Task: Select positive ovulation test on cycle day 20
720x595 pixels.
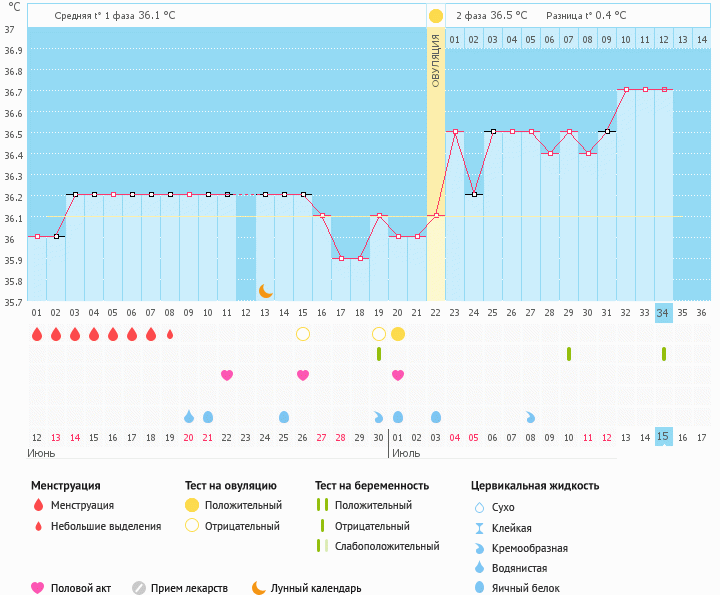Action: coord(398,334)
